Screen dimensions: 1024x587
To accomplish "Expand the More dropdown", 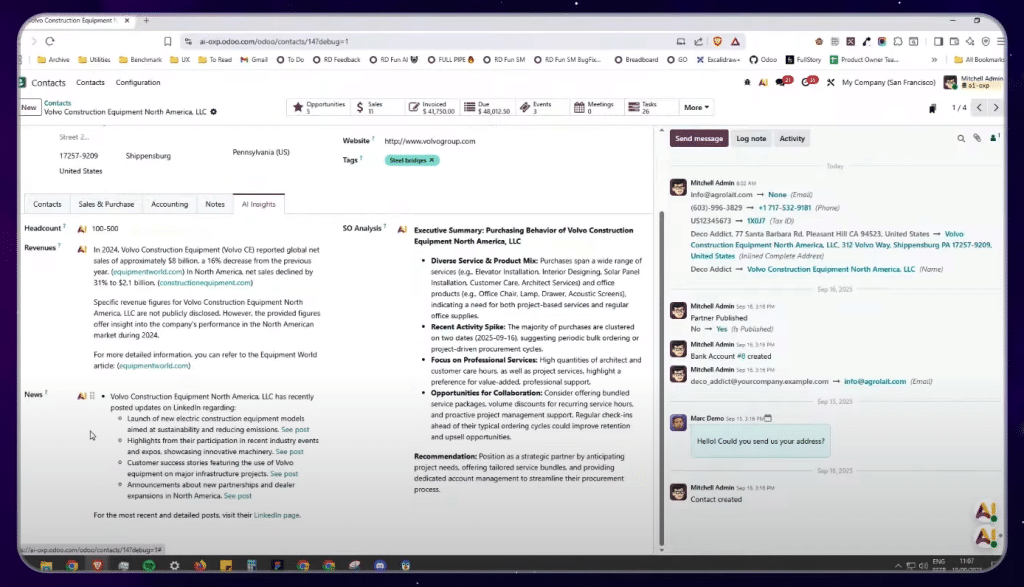I will [696, 107].
